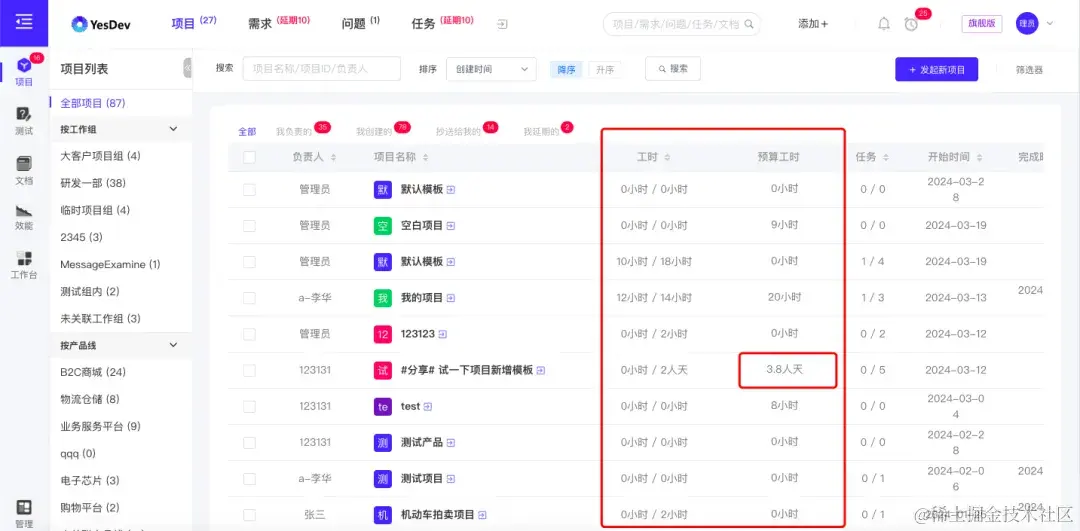Open link icon beside 机动车拍卖项目
The image size is (1080, 531).
tap(483, 515)
